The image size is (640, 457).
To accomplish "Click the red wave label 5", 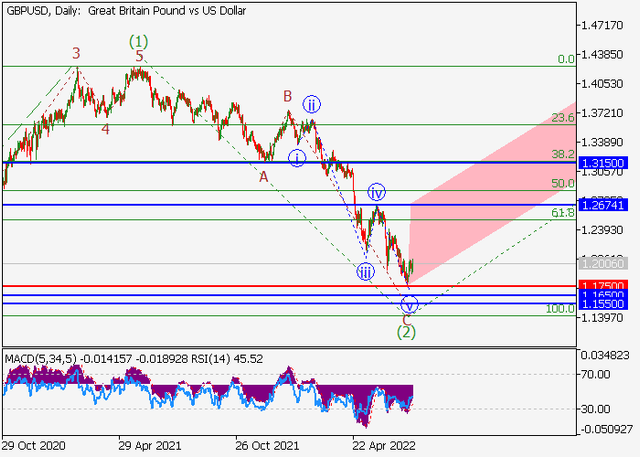I will [140, 55].
